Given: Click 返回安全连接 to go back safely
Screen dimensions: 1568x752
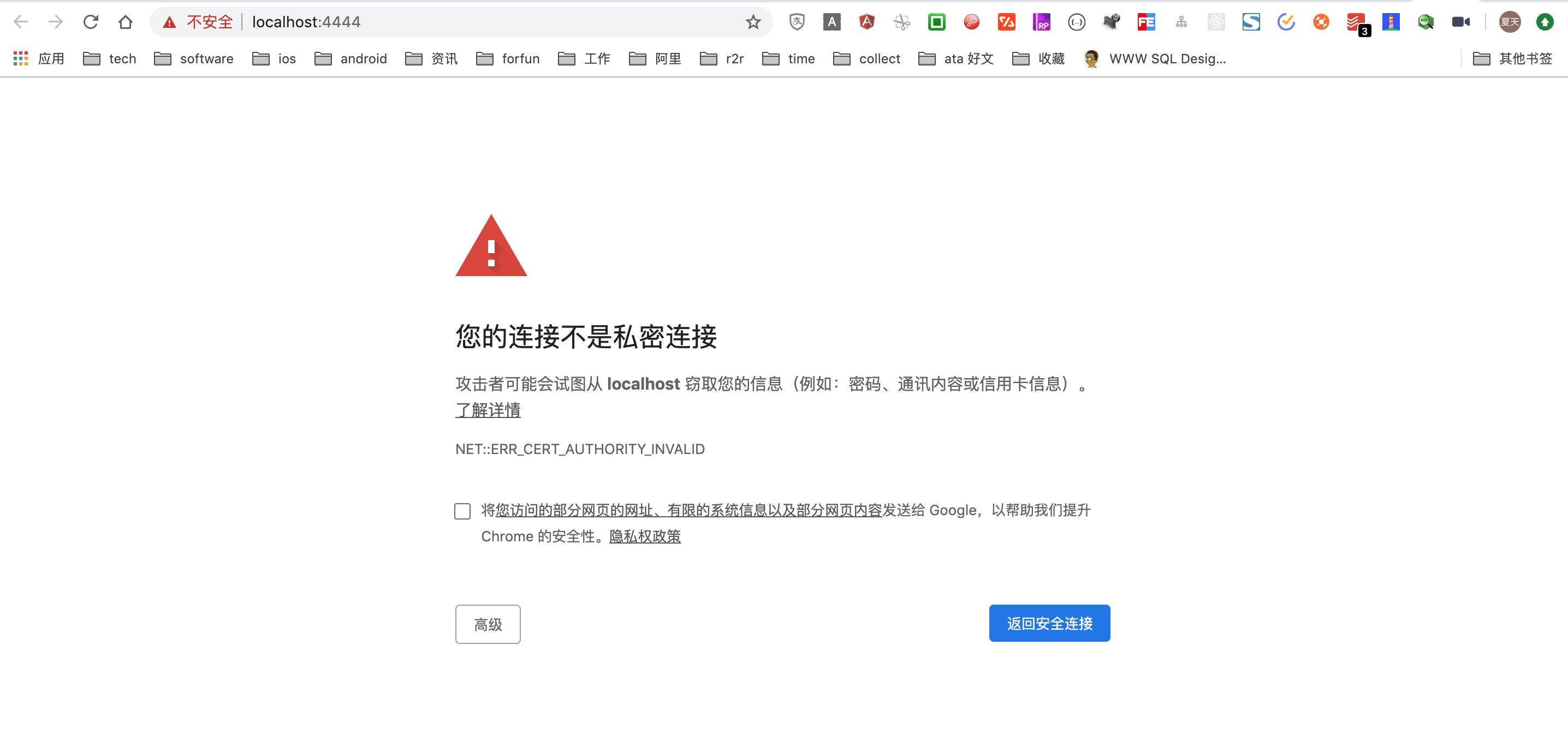Looking at the screenshot, I should [1049, 623].
